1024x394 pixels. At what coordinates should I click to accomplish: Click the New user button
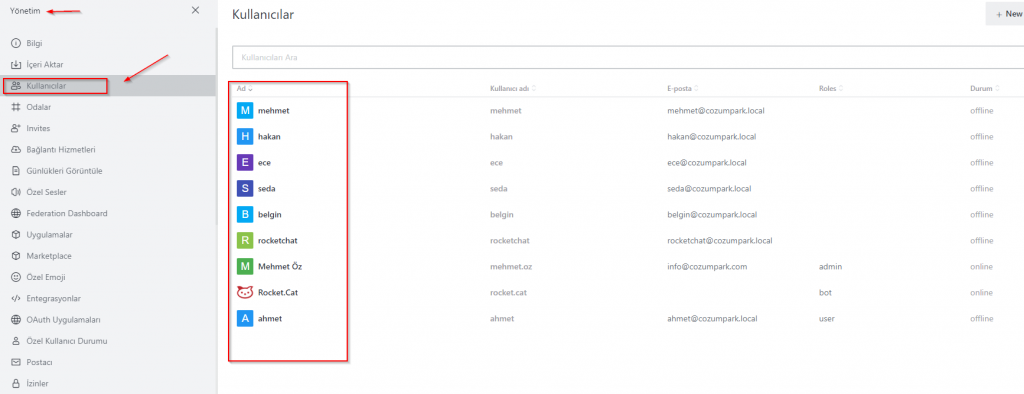point(1005,14)
